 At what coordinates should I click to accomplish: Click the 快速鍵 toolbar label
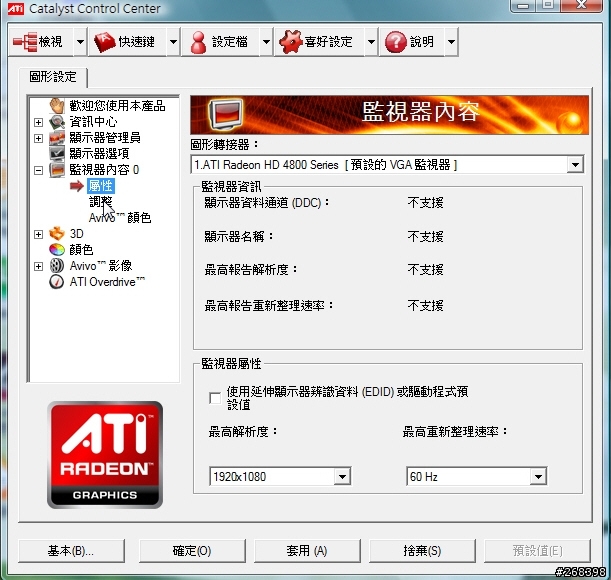(x=136, y=42)
